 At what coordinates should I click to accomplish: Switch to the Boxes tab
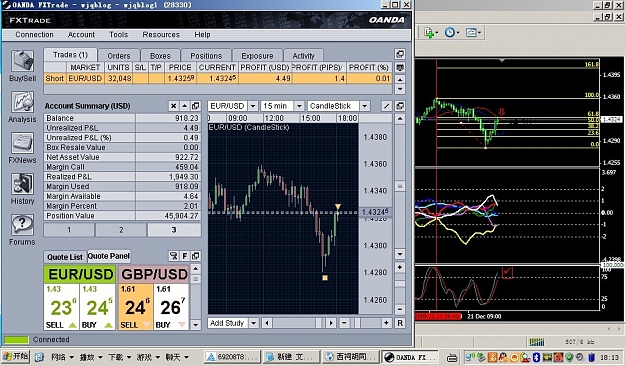pos(160,56)
